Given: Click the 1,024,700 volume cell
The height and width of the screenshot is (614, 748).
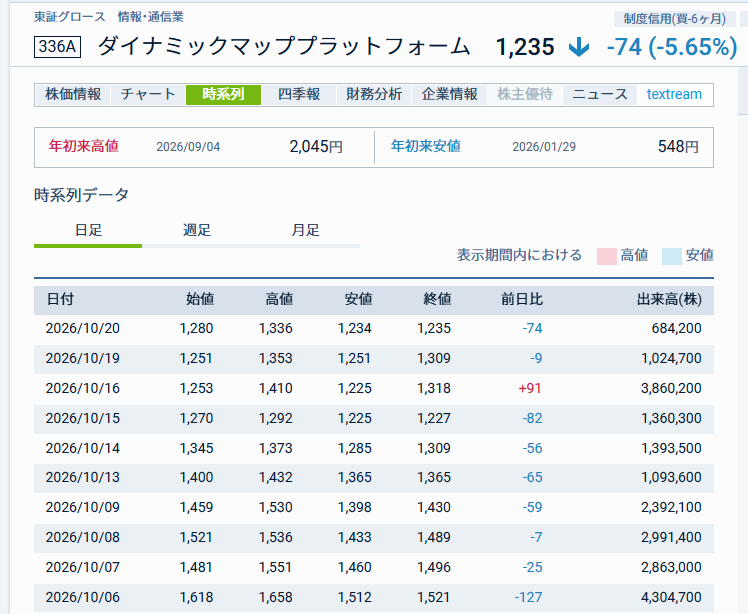Looking at the screenshot, I should click(x=671, y=359).
